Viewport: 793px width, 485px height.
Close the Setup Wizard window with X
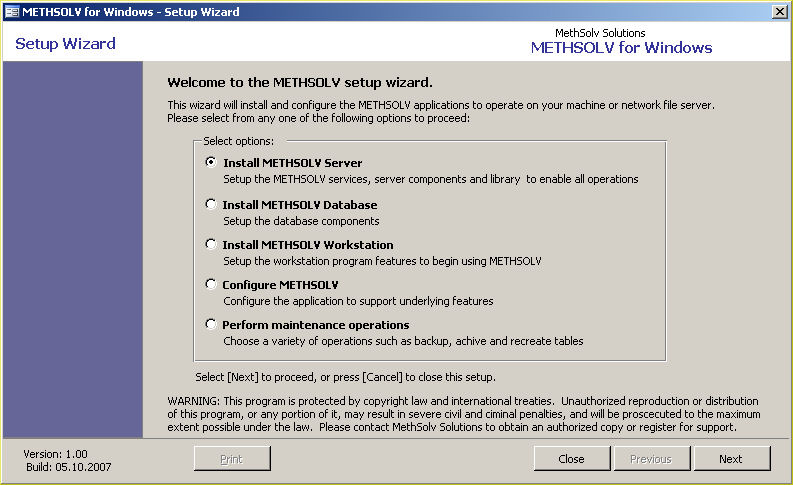(x=780, y=12)
